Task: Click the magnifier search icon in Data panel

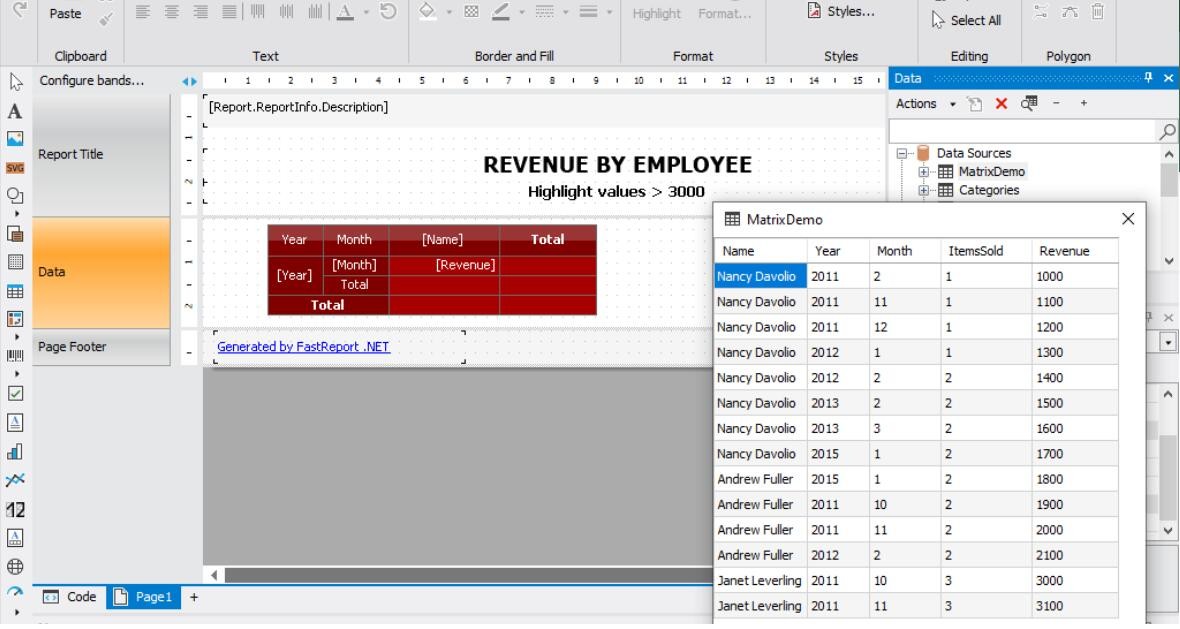Action: pos(1167,132)
